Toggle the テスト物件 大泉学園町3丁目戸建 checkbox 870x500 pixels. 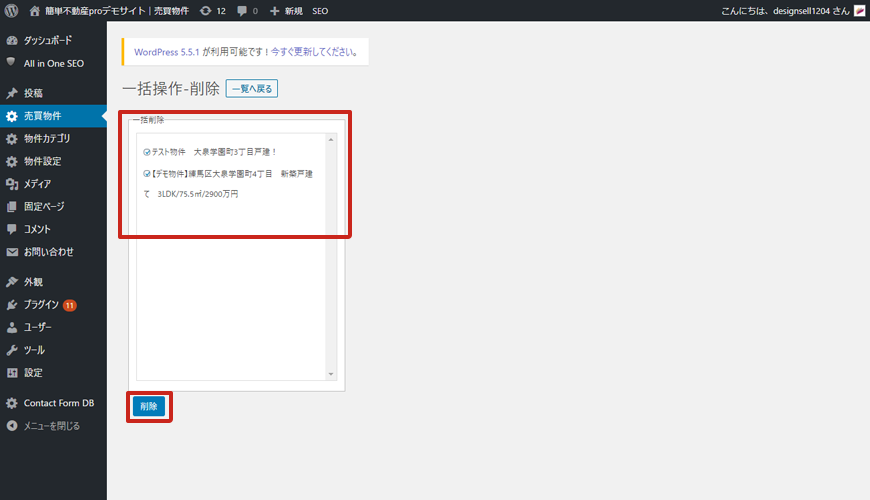pyautogui.click(x=147, y=153)
